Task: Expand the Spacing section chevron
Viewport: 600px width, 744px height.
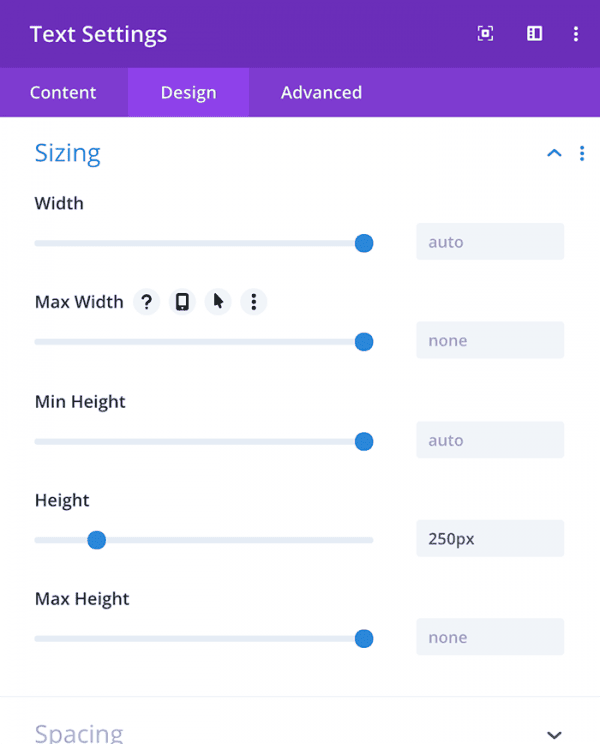Action: [554, 735]
